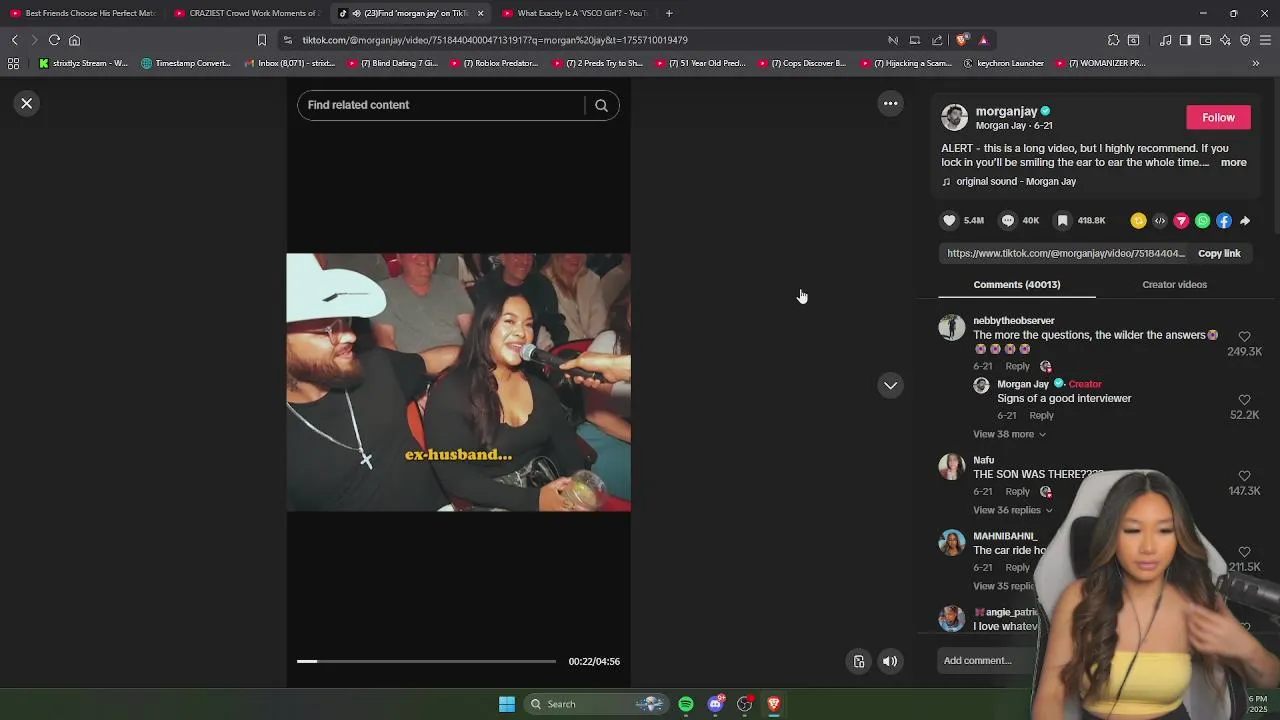This screenshot has width=1280, height=720.
Task: Like Nafu's comment
Action: (x=1244, y=477)
